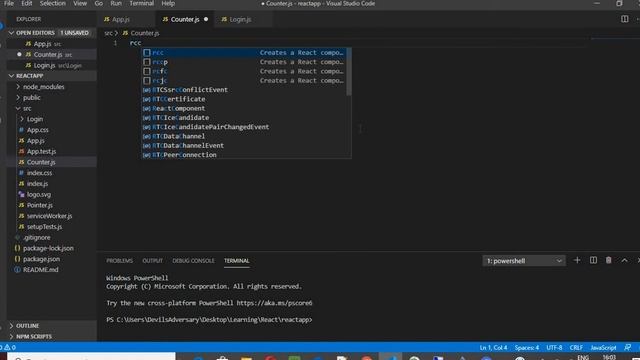Image resolution: width=640 pixels, height=360 pixels.
Task: Open serviceWorker.js in the explorer
Action: 51,216
